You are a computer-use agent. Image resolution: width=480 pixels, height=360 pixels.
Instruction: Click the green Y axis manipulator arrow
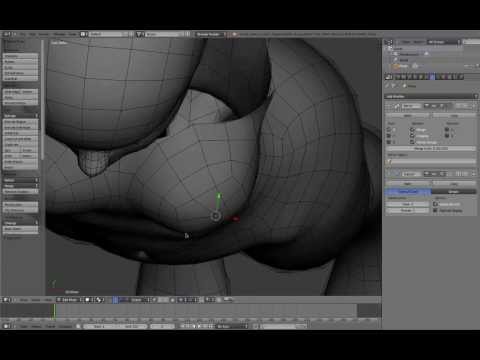coord(218,197)
